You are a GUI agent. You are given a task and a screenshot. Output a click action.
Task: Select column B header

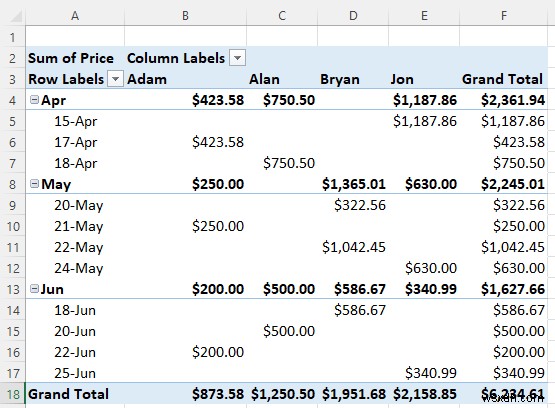tap(185, 16)
